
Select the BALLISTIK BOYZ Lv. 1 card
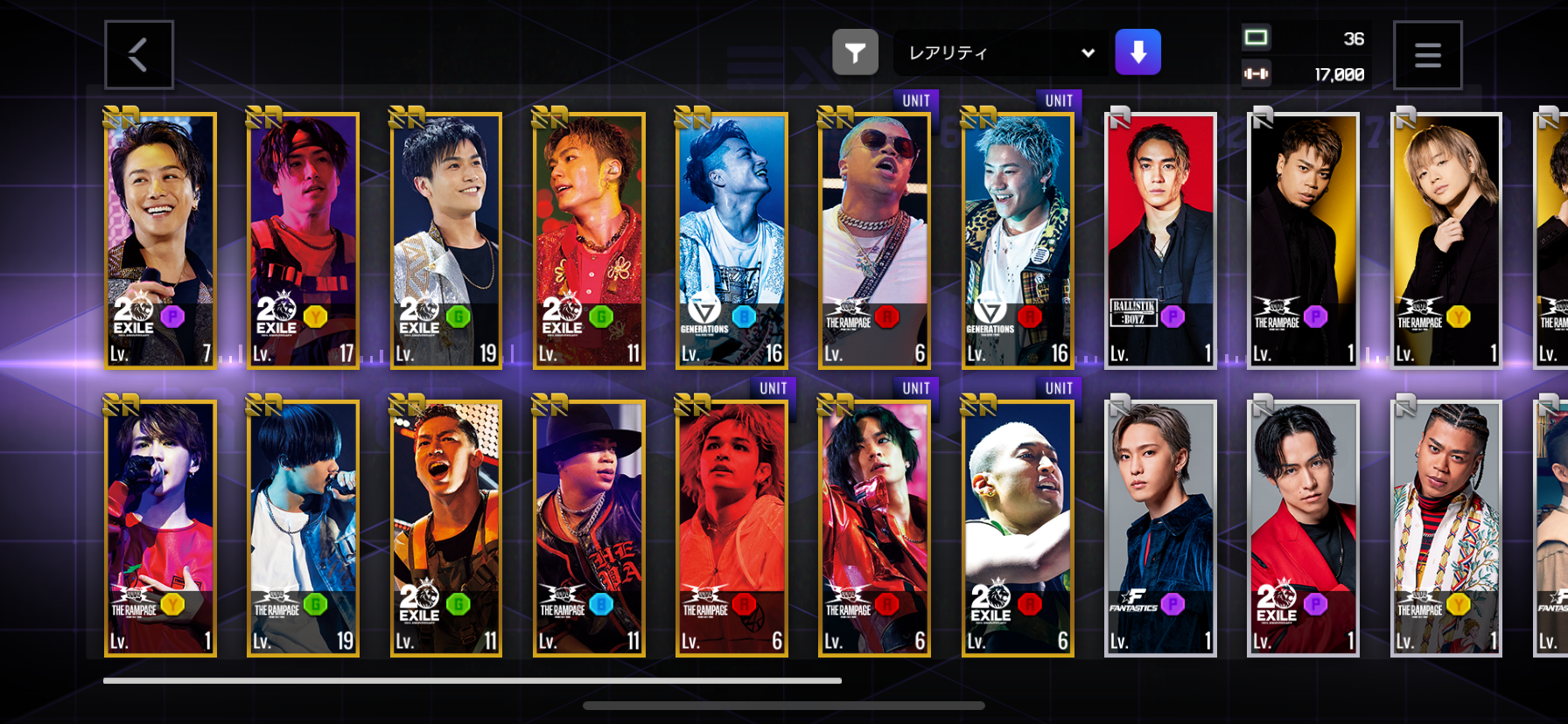tap(1160, 240)
